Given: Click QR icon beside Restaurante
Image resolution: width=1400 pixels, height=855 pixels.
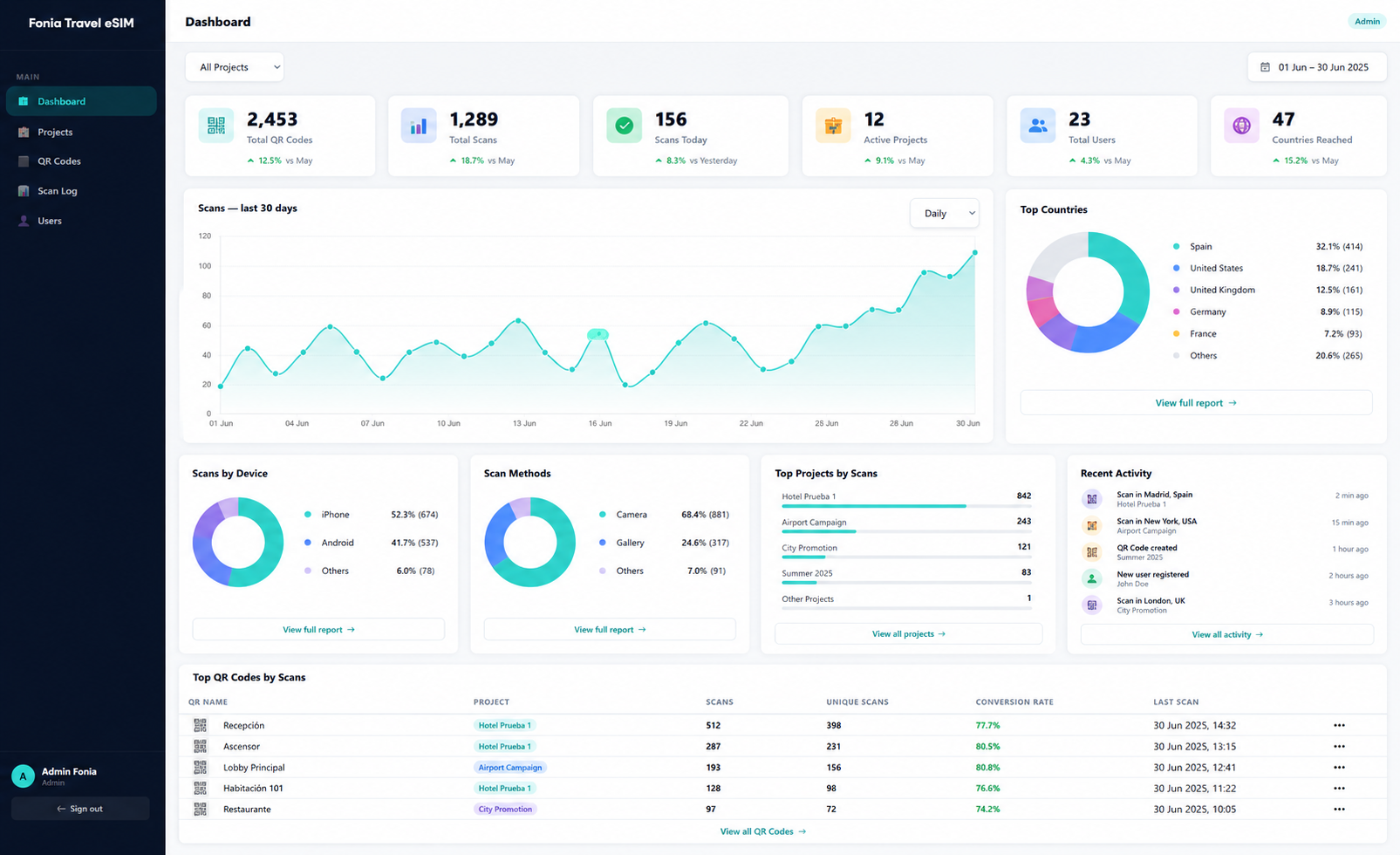Looking at the screenshot, I should point(201,809).
